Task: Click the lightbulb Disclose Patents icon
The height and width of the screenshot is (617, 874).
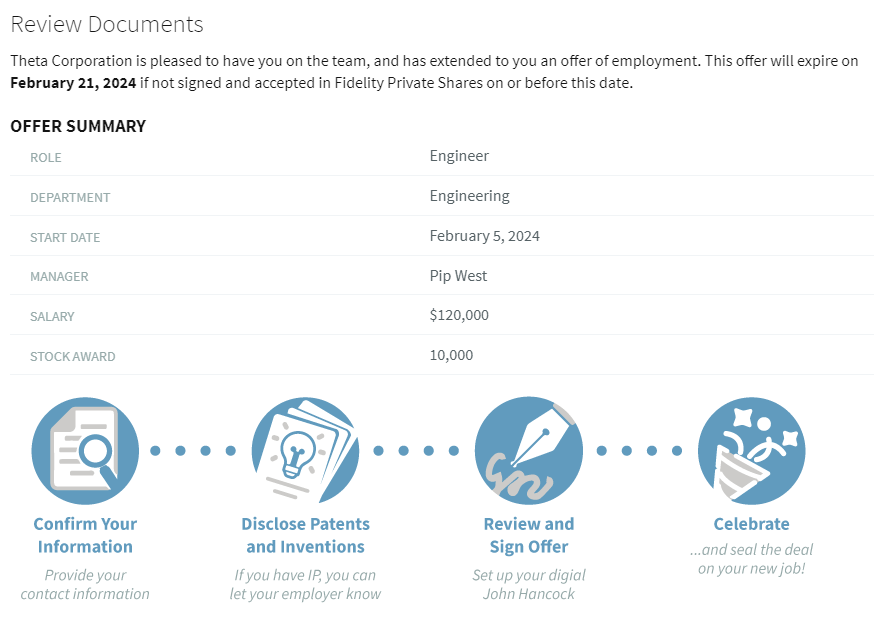Action: (305, 450)
